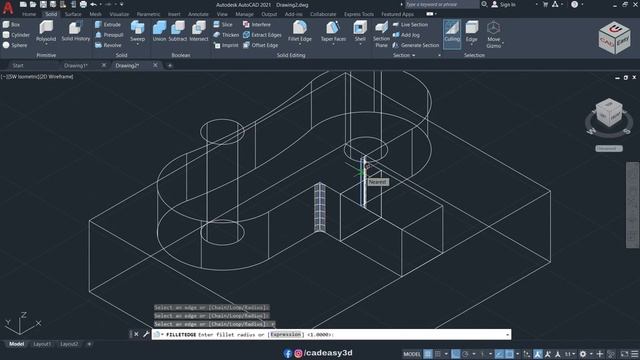Expand the Move Gizmo dropdown

tap(502, 42)
